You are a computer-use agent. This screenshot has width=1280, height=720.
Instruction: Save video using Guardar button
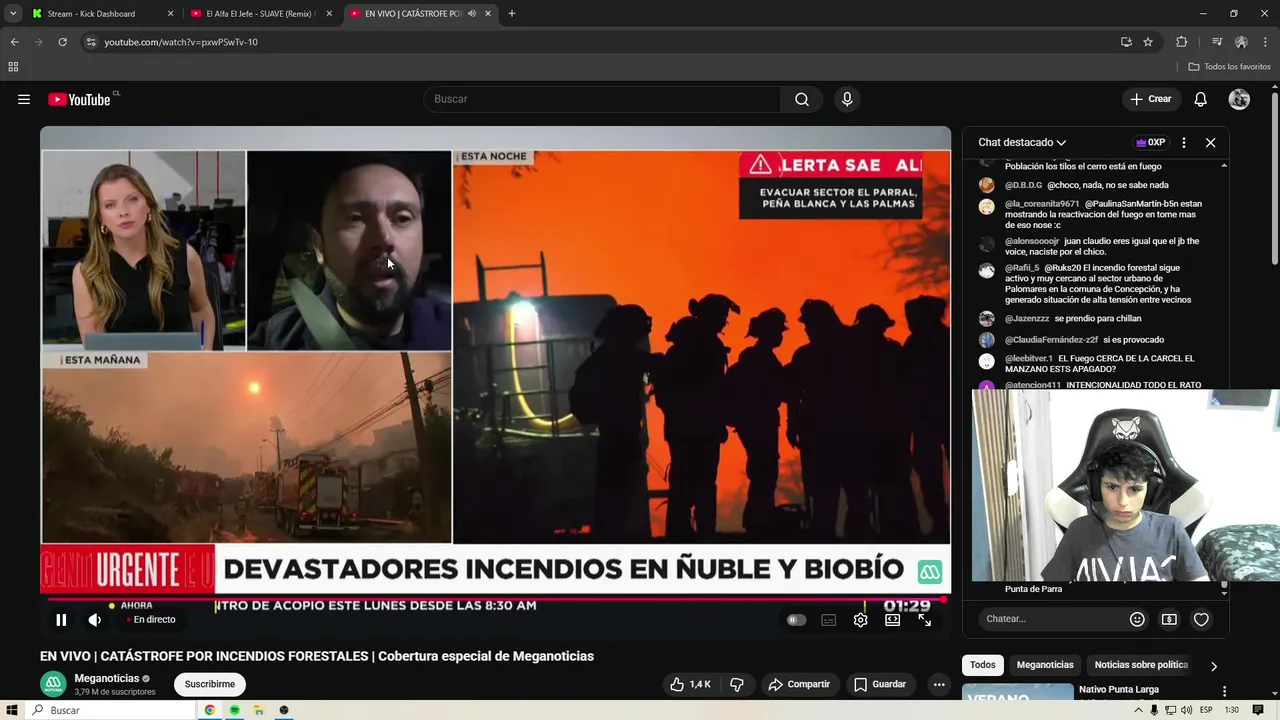880,684
